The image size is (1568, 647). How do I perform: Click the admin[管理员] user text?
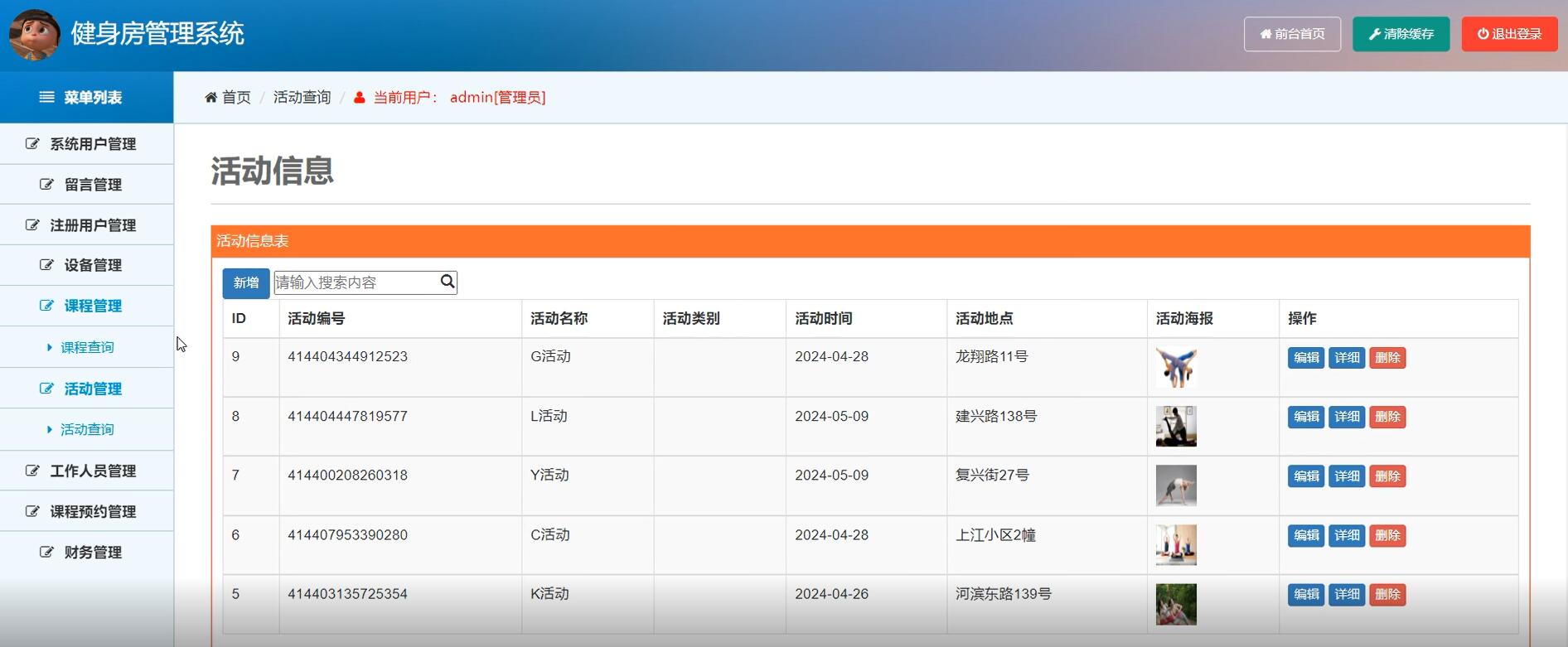point(497,98)
